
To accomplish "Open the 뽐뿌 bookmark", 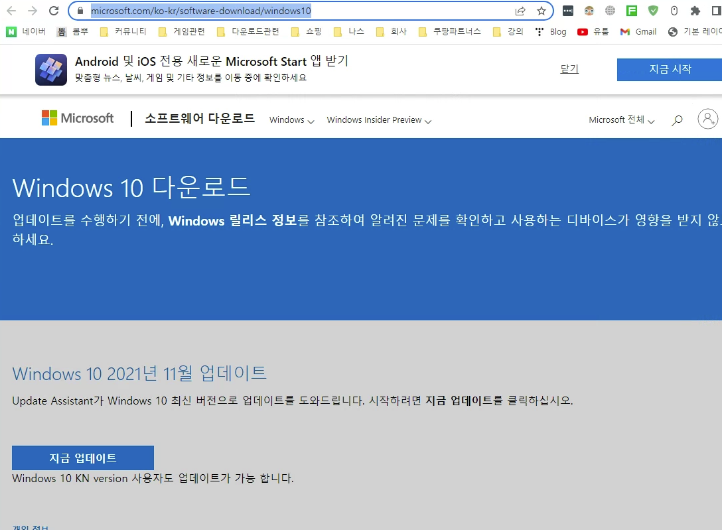I will click(x=73, y=31).
